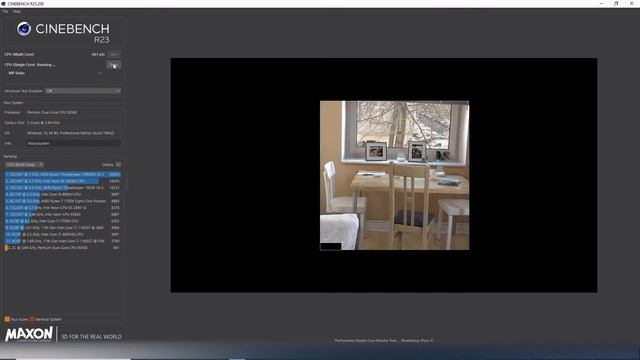Viewport: 640px width, 360px height.
Task: Open the Minimum Test Duration dropdown
Action: pos(83,91)
